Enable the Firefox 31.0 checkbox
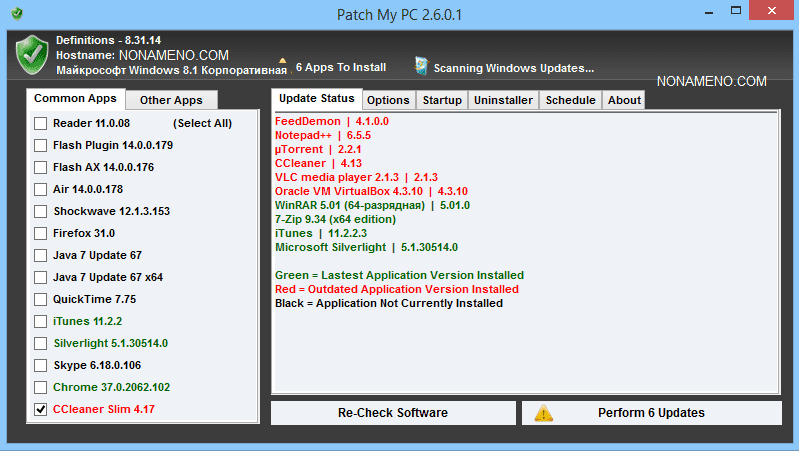Viewport: 799px width, 451px height. click(40, 233)
